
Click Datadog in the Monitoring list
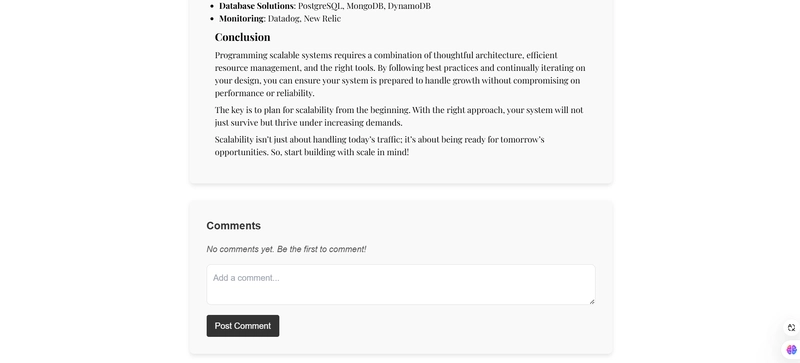(284, 18)
